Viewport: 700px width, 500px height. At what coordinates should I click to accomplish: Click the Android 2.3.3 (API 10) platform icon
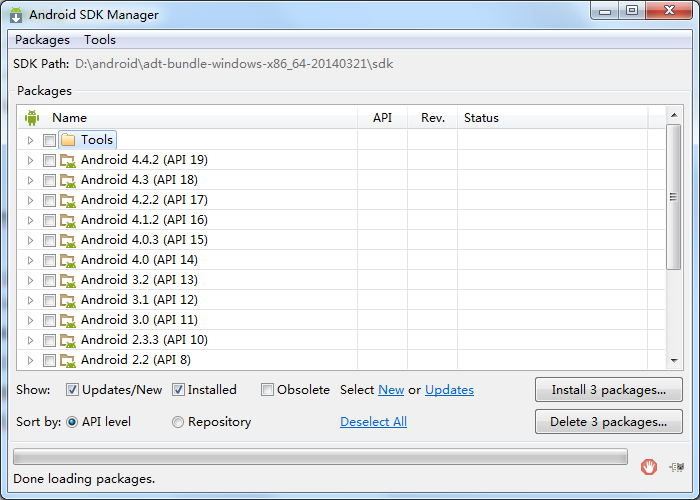click(x=68, y=340)
